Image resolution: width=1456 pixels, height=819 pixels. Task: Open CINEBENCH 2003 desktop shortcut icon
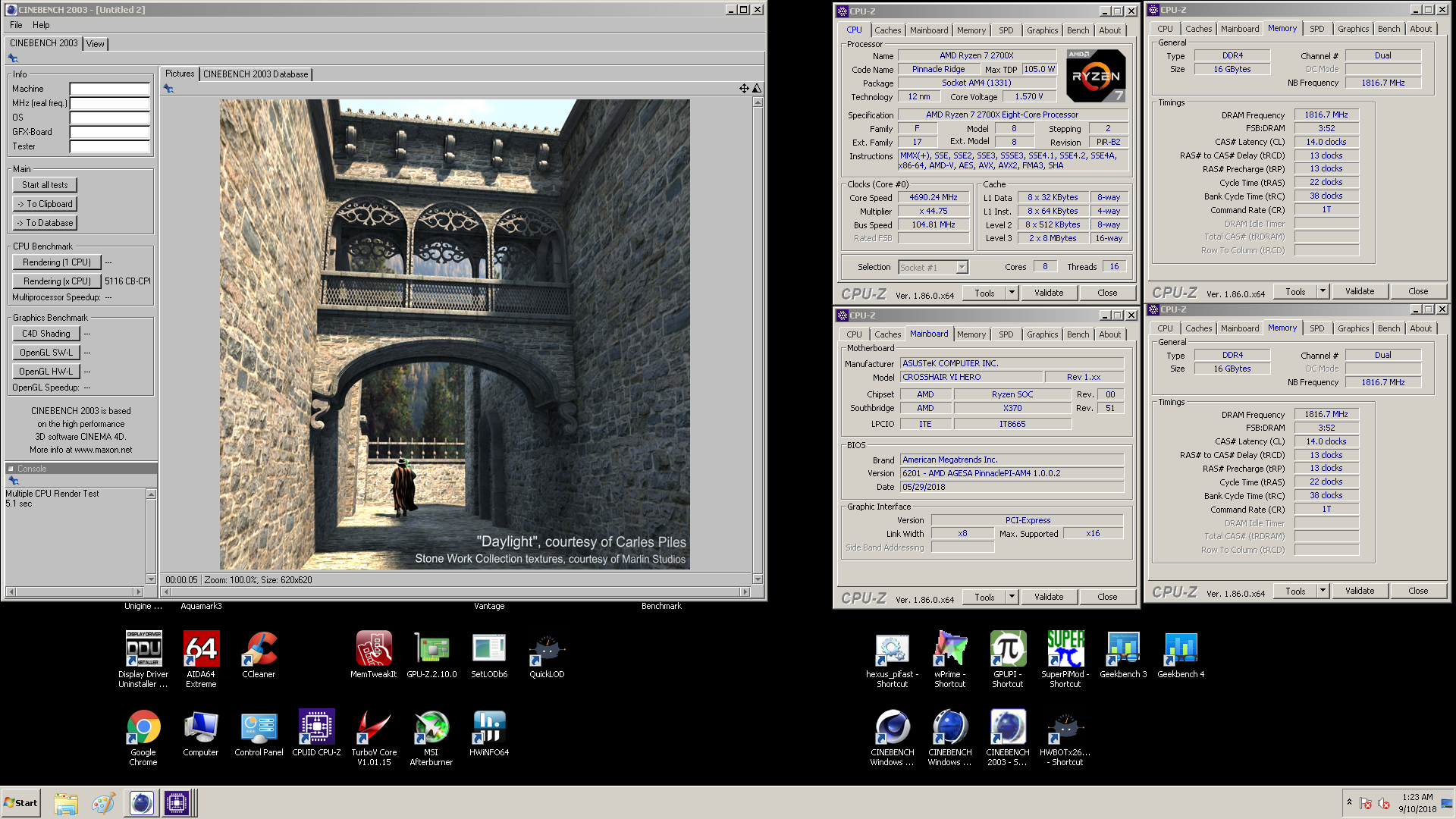[x=1008, y=737]
